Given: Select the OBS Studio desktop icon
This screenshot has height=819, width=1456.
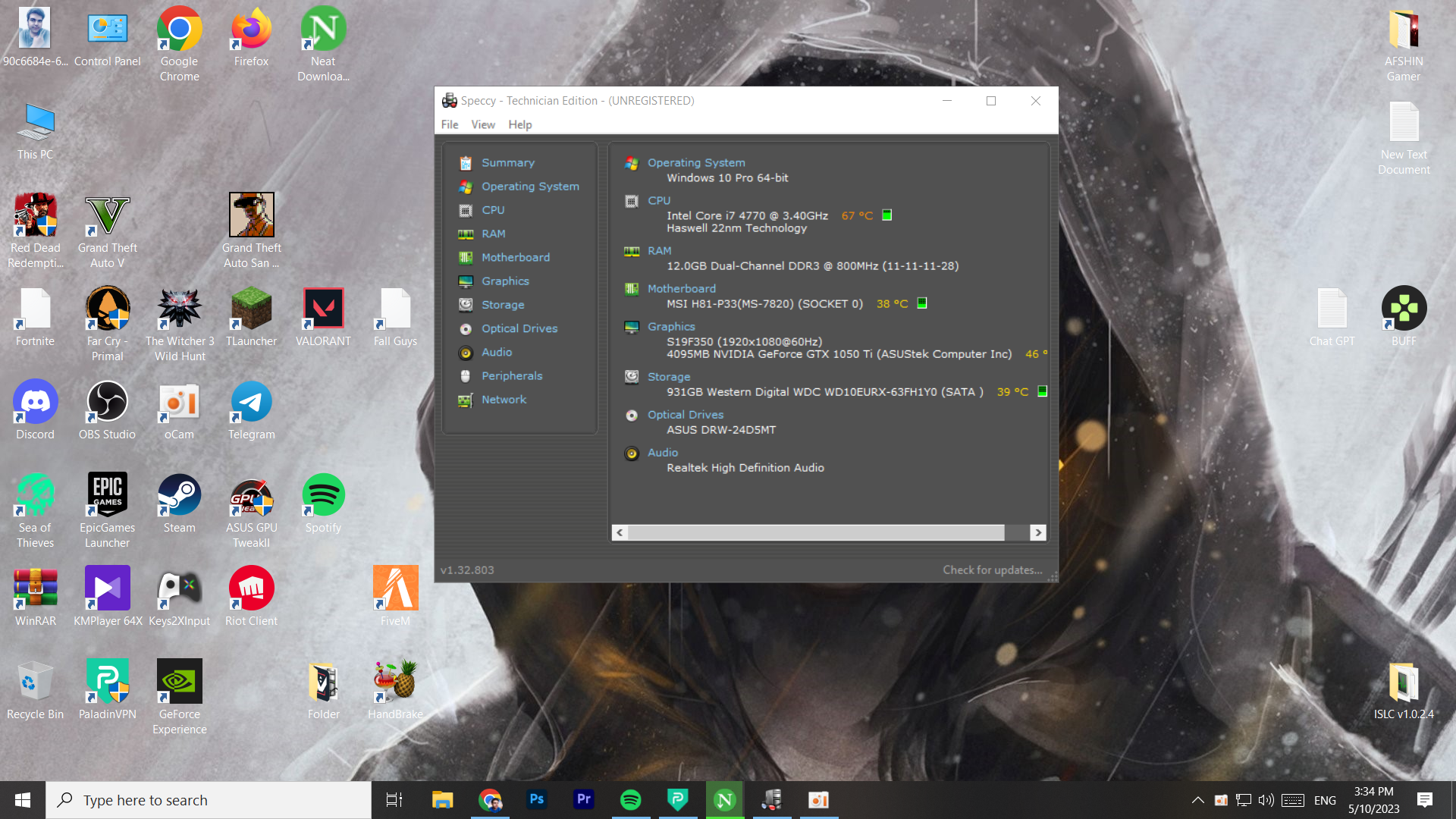Looking at the screenshot, I should [x=107, y=409].
